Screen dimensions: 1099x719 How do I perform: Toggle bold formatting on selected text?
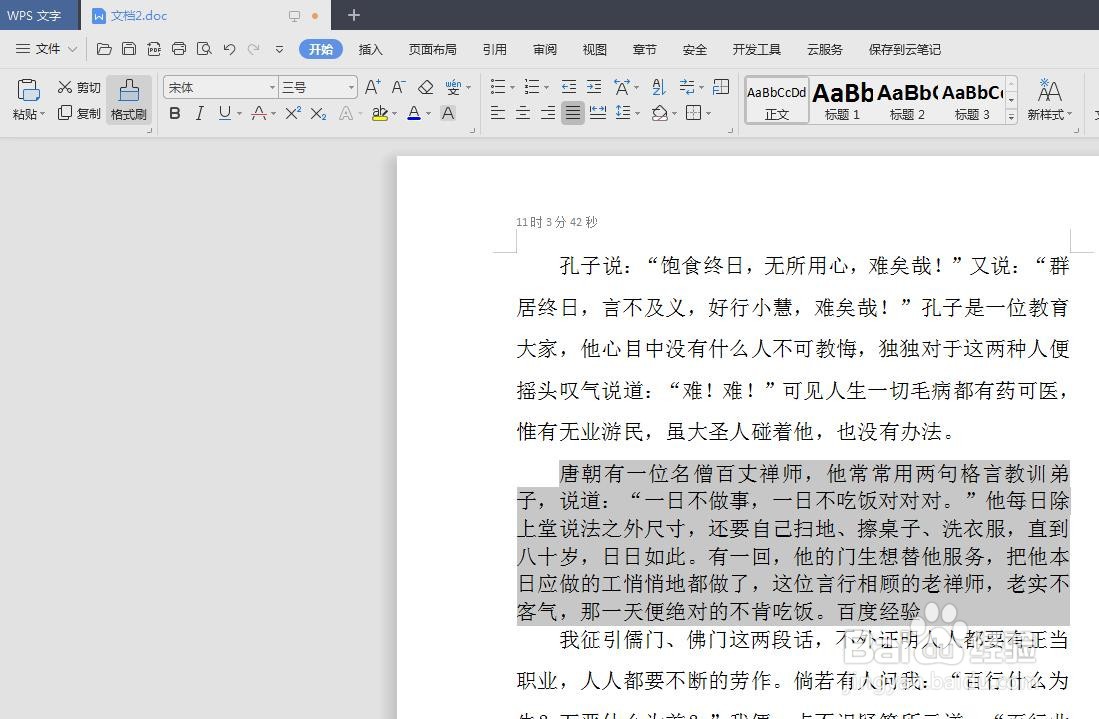pos(173,113)
